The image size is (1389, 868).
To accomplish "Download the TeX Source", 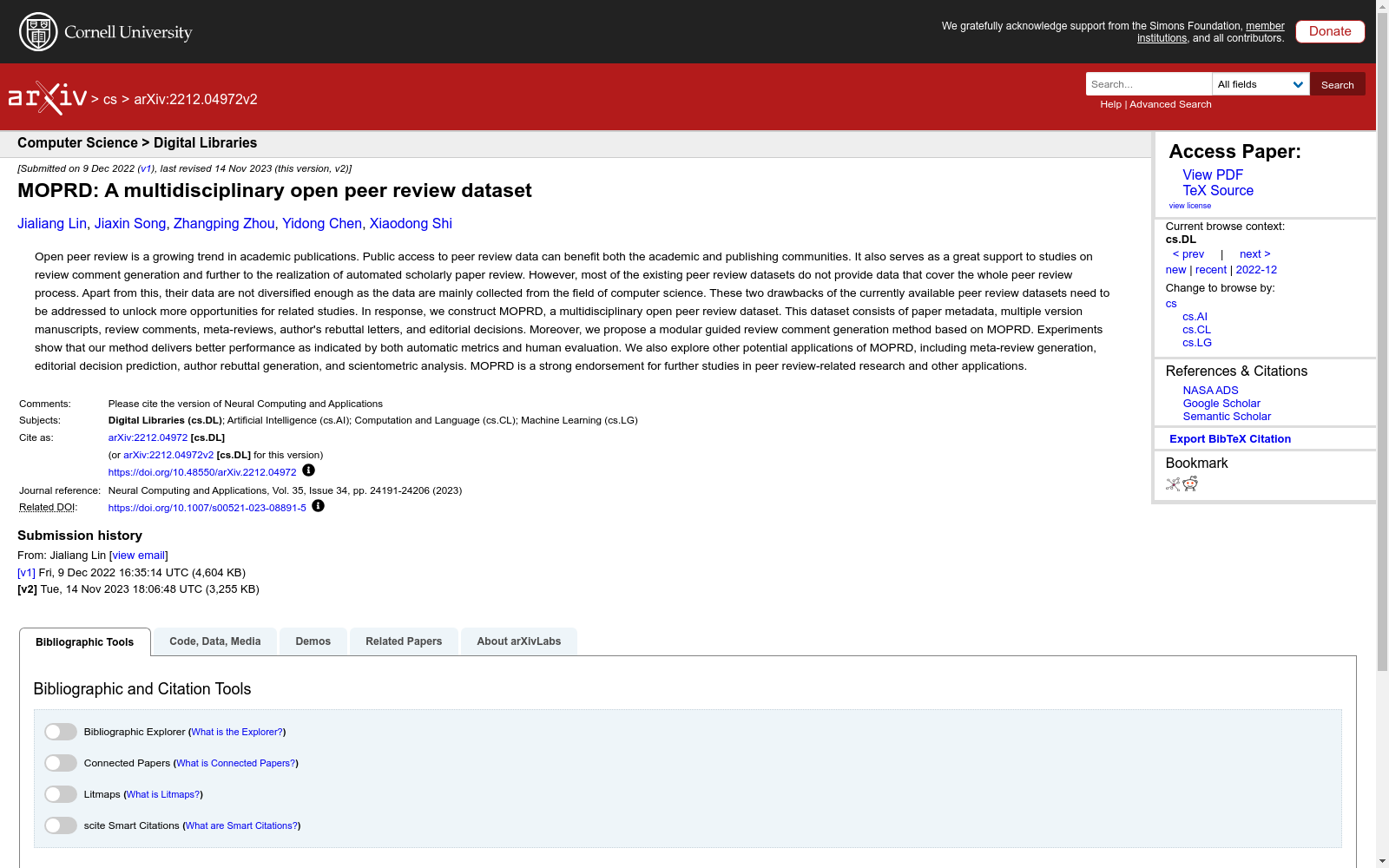I will tap(1218, 190).
